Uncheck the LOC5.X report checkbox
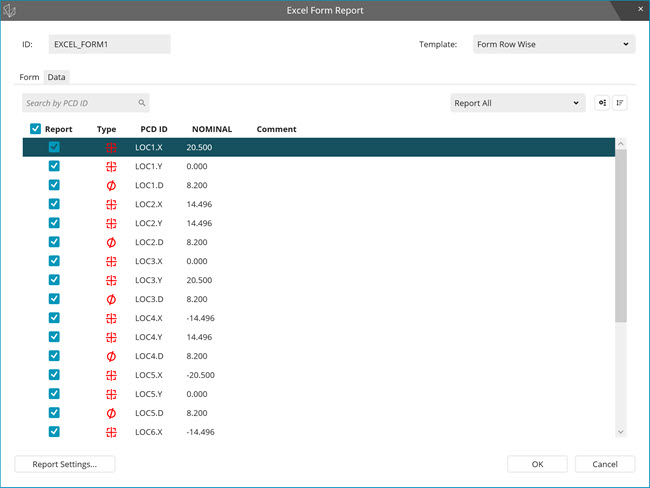This screenshot has height=488, width=650. click(x=54, y=375)
